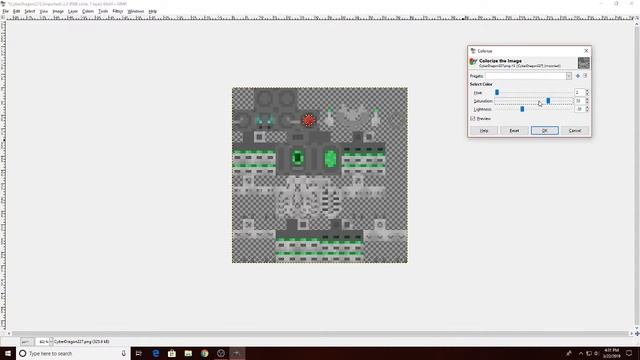Click Reset in the Colorize dialog
Viewport: 640px width, 360px height.
point(514,131)
